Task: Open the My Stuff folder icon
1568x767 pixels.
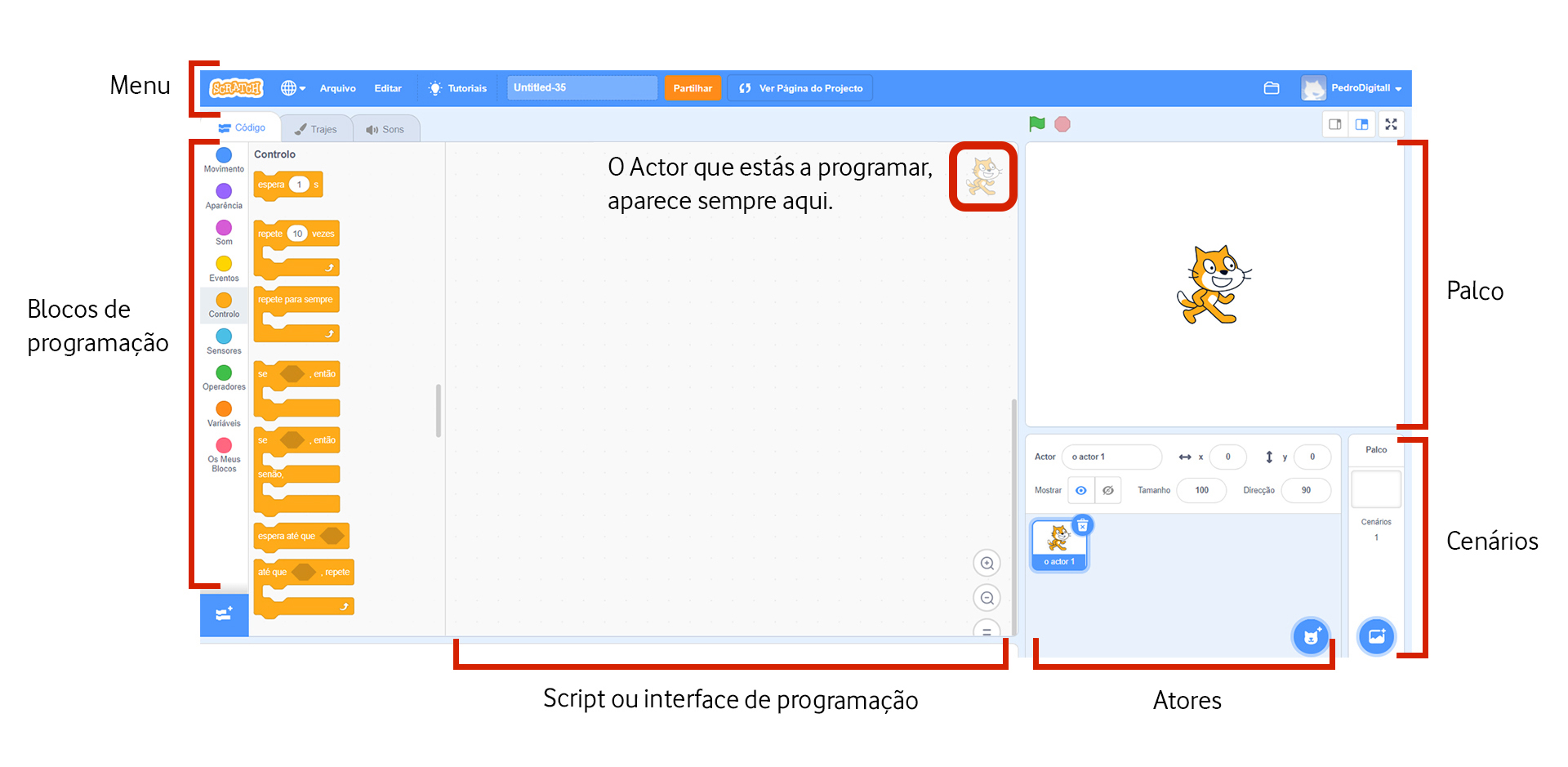Action: coord(1272,88)
